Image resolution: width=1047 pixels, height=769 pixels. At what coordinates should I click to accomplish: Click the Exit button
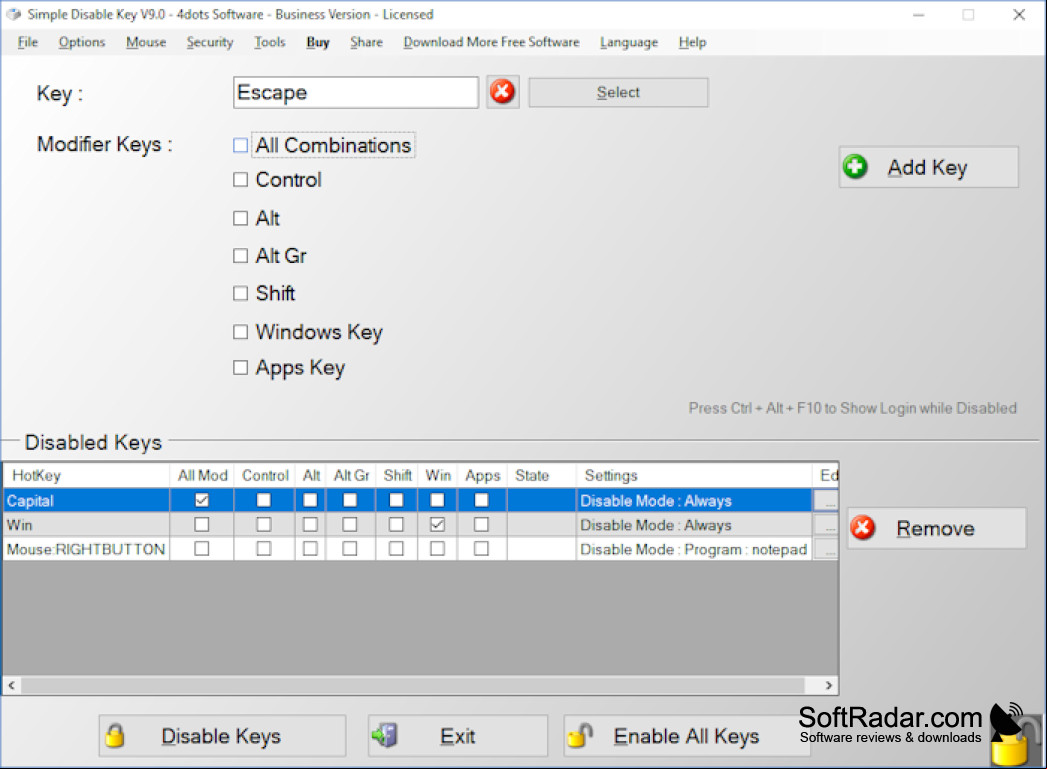click(457, 736)
